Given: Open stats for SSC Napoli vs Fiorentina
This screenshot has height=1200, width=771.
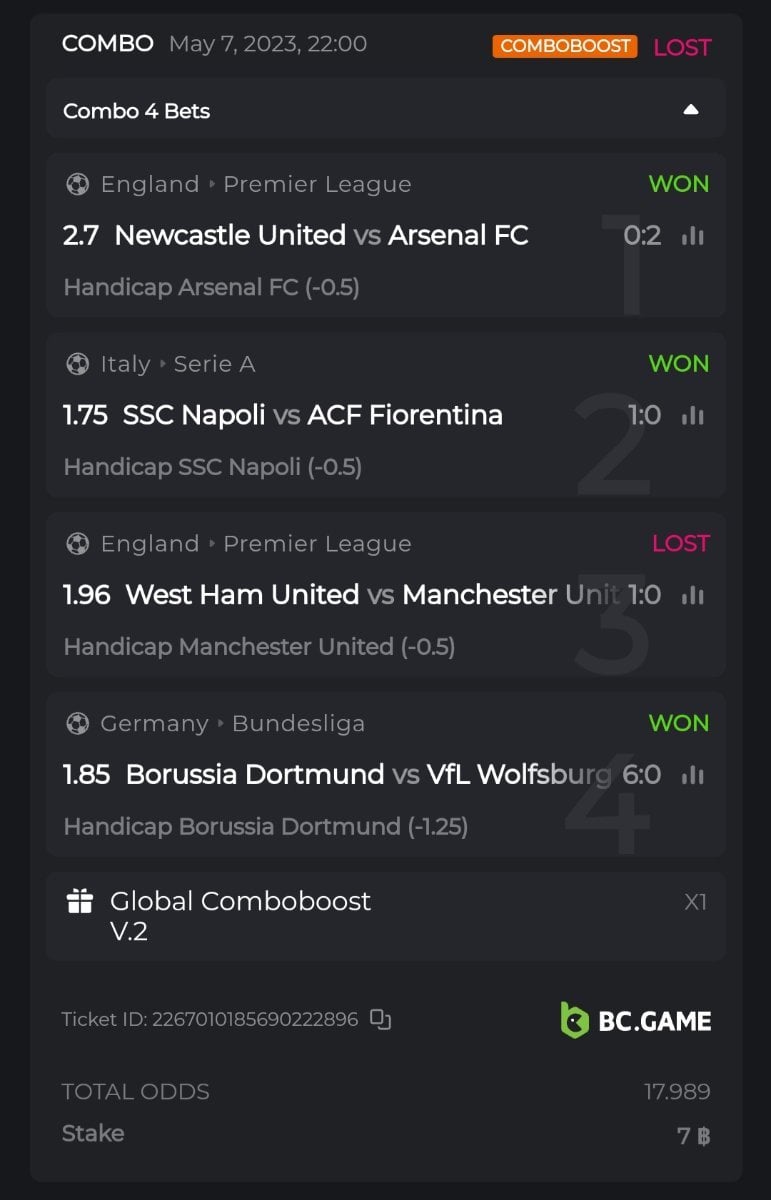Looking at the screenshot, I should (692, 415).
